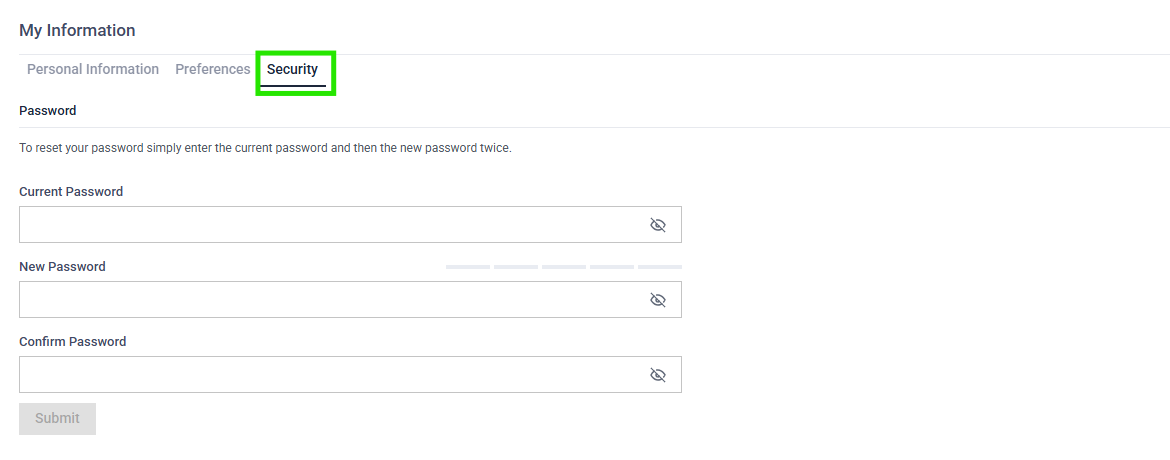Click the Current Password label
The image size is (1170, 460).
(x=71, y=192)
